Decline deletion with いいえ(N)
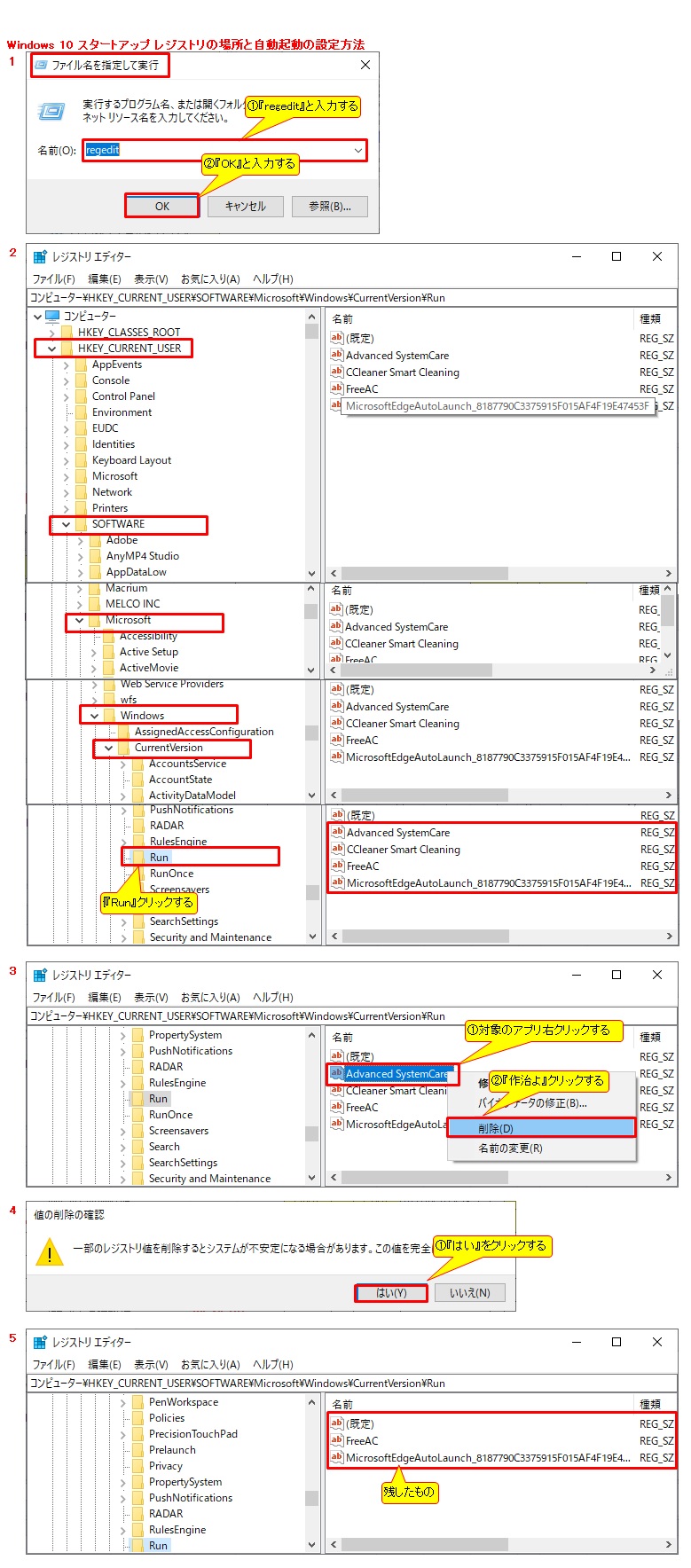The width and height of the screenshot is (691, 1568). click(x=469, y=1293)
